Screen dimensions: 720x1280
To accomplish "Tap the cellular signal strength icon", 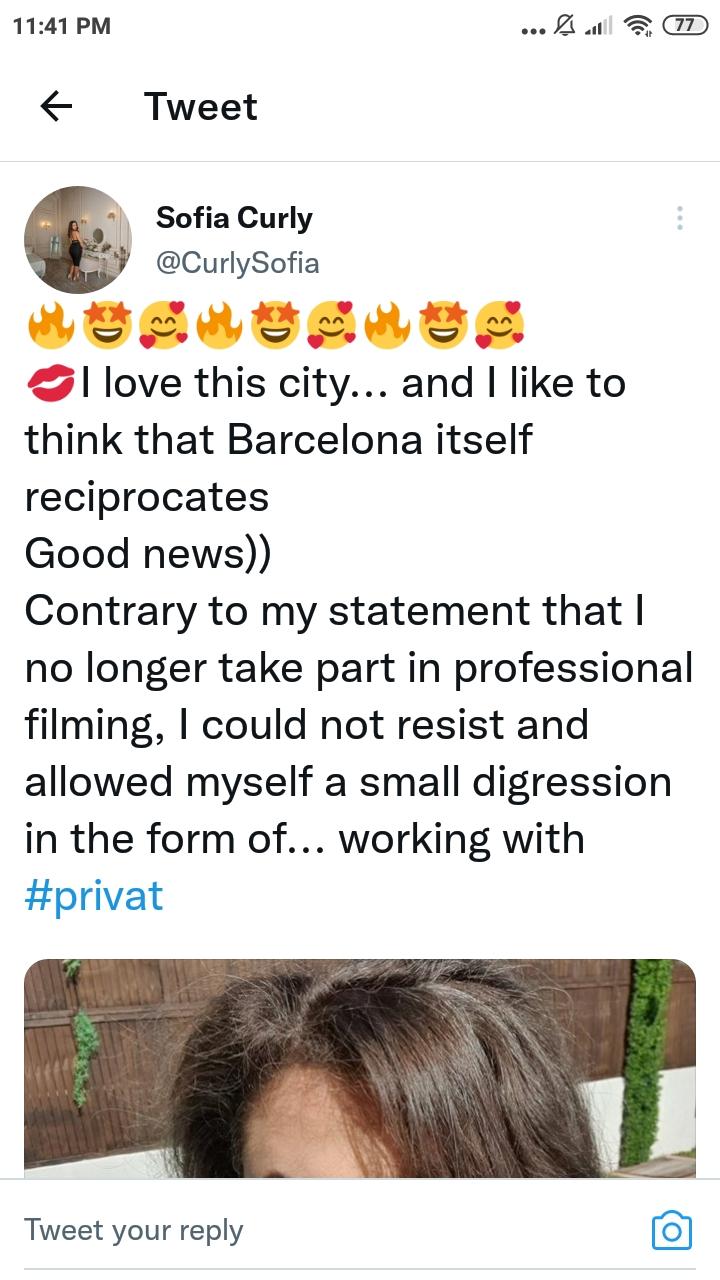I will pos(598,27).
